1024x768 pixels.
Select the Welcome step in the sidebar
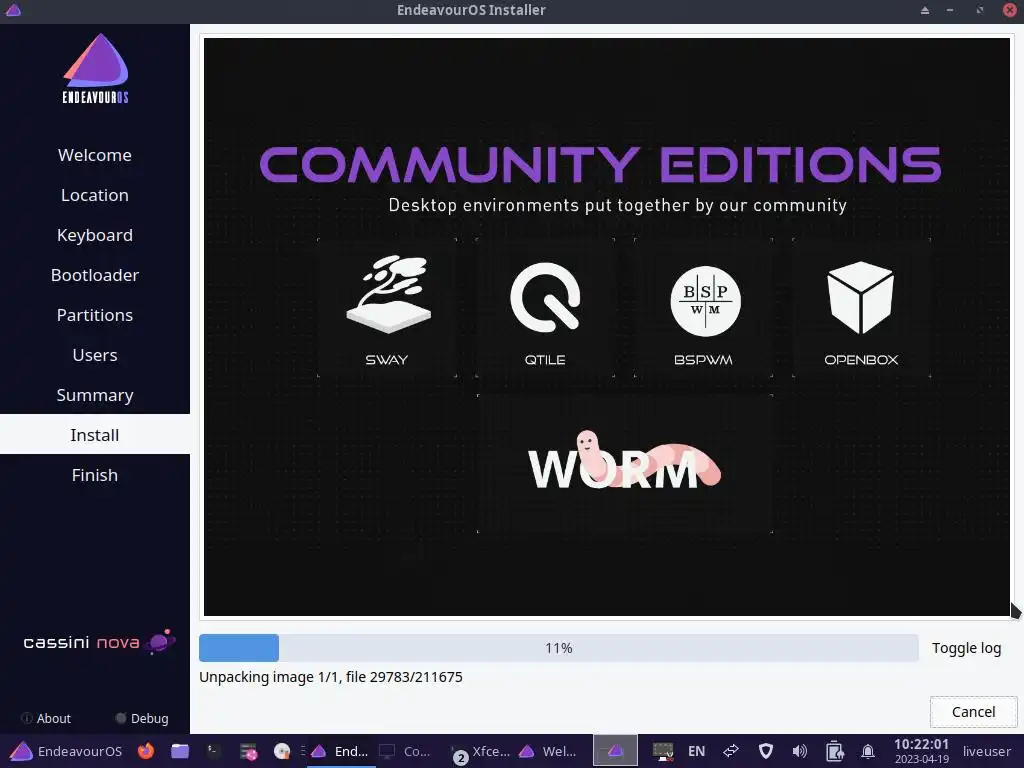(x=95, y=155)
